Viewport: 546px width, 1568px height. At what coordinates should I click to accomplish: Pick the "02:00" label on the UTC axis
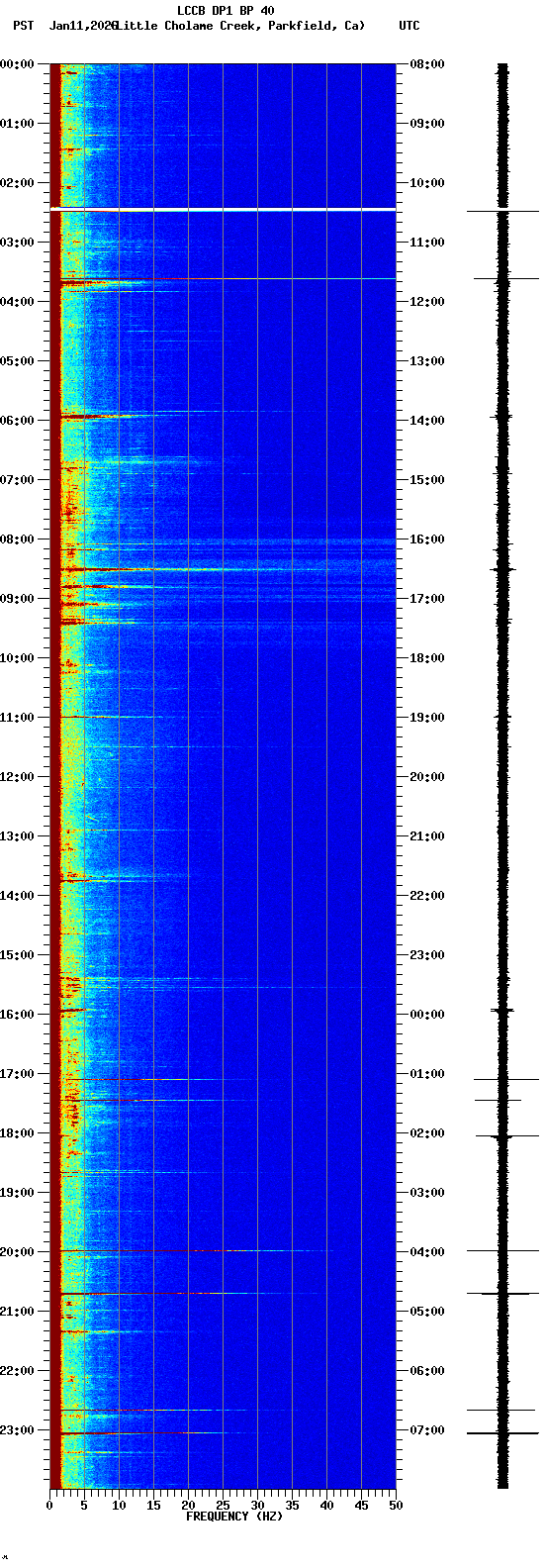pyautogui.click(x=427, y=1133)
